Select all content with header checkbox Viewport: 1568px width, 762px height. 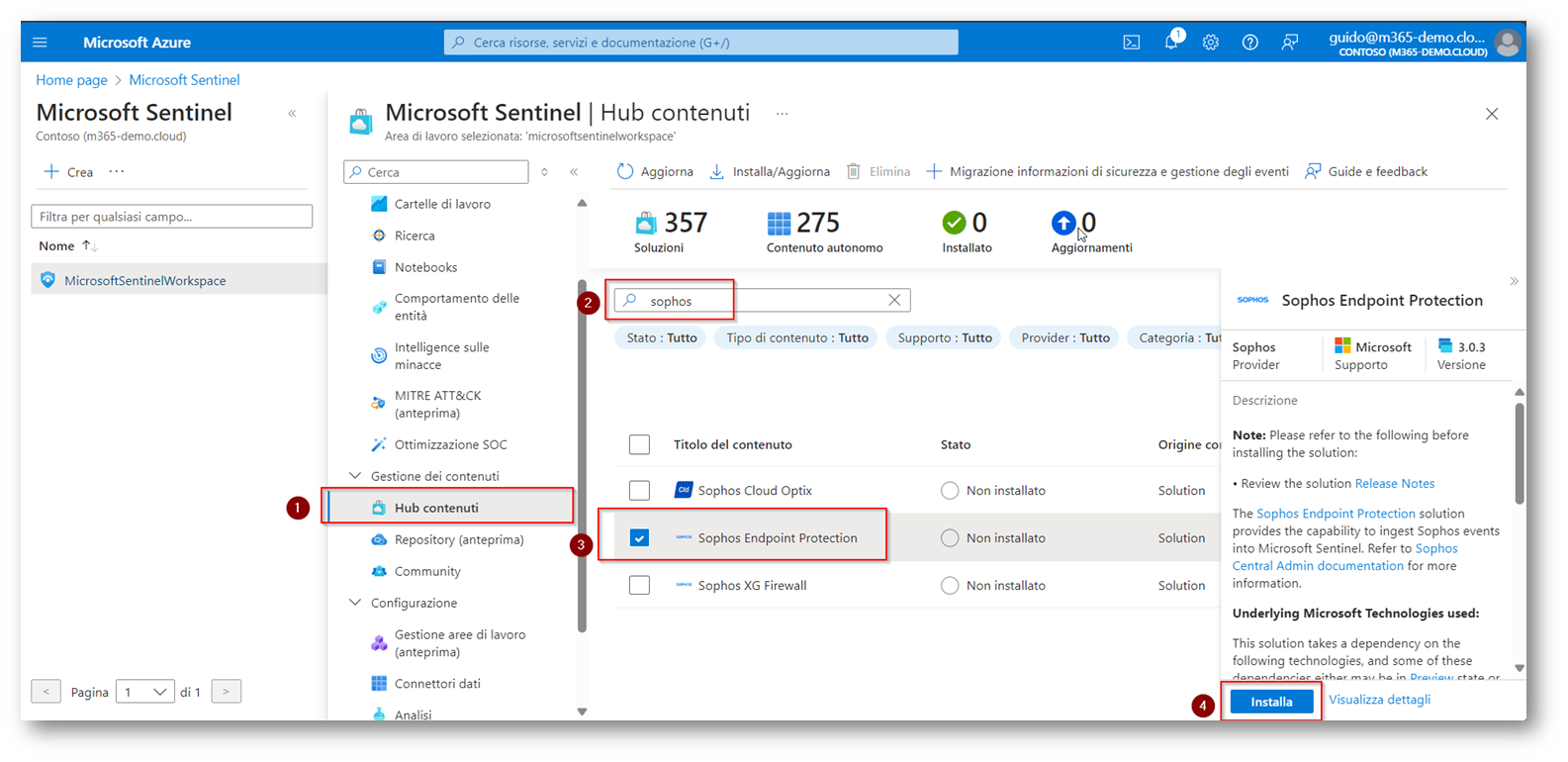click(640, 444)
